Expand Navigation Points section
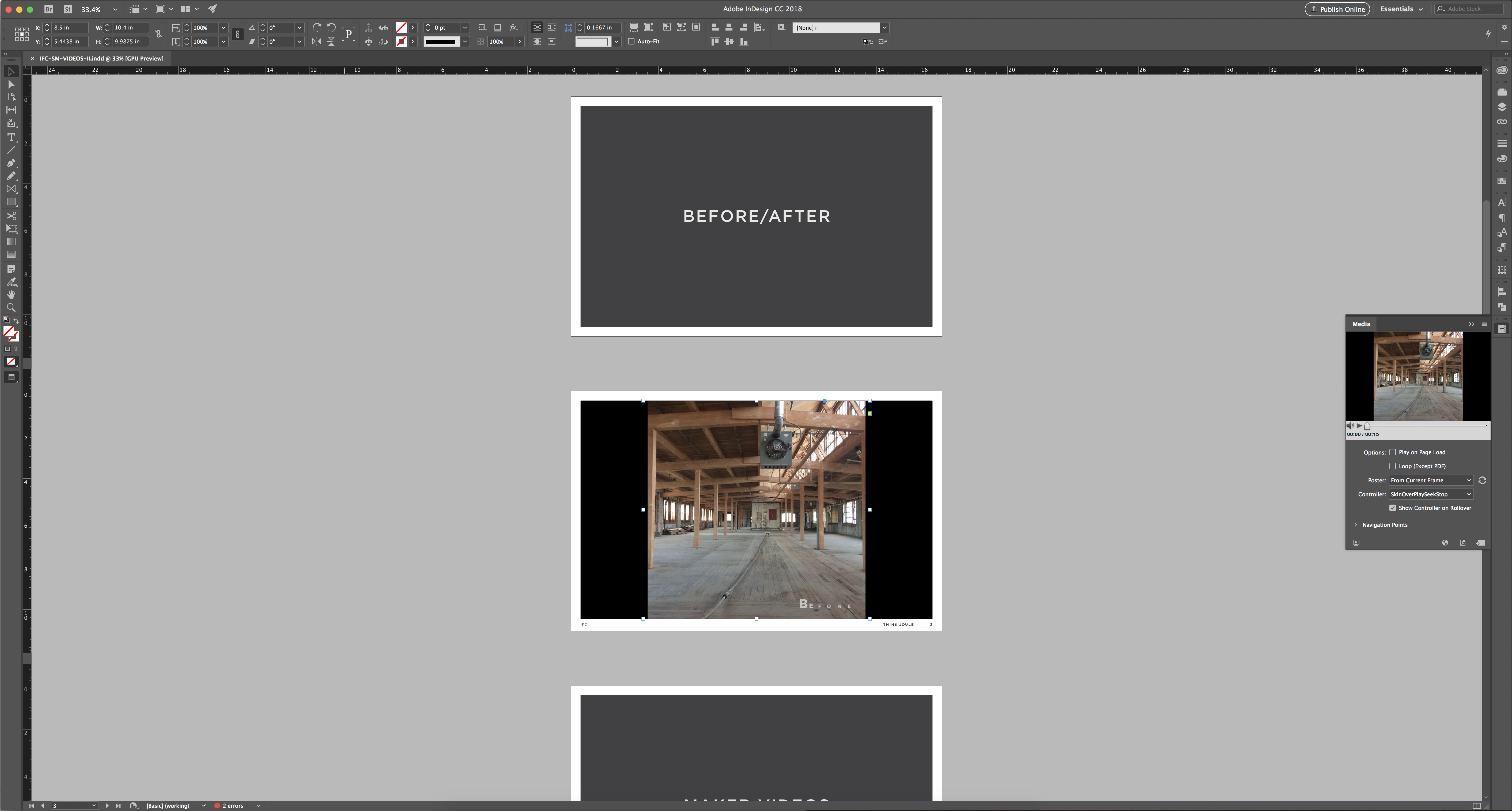 (1355, 524)
